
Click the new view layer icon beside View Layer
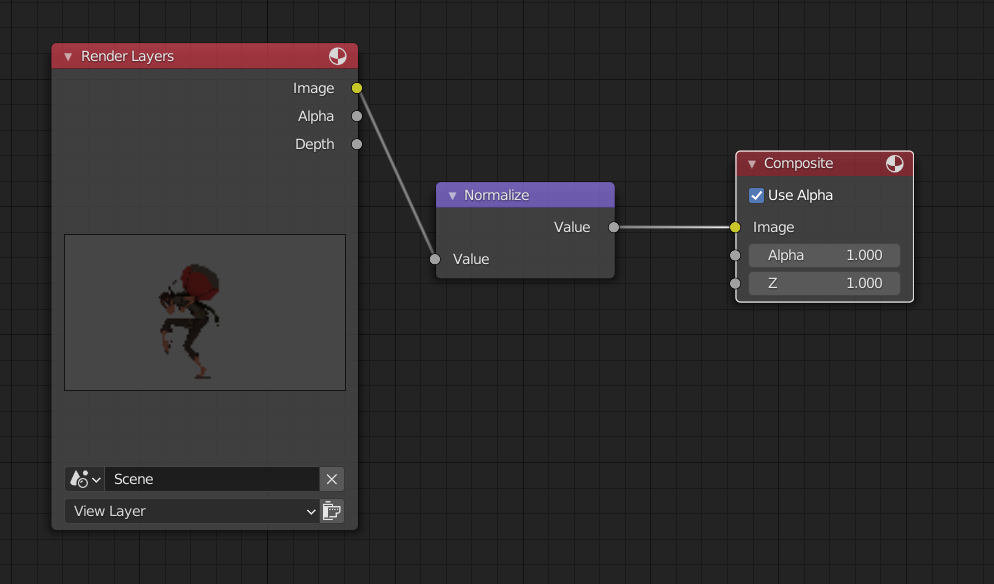331,511
